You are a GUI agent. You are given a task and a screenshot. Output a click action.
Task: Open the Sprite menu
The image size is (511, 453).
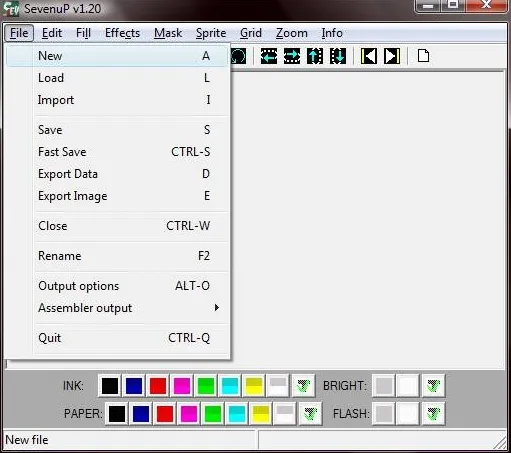pos(211,33)
